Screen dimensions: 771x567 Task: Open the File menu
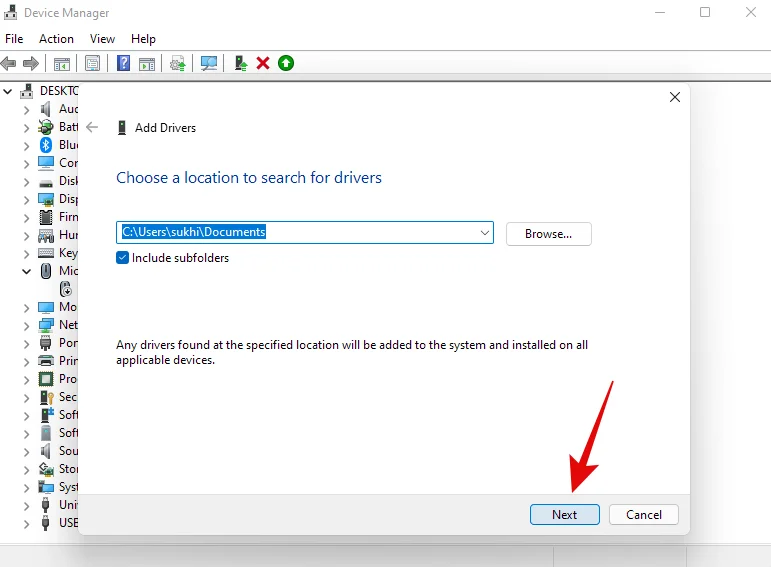[14, 39]
